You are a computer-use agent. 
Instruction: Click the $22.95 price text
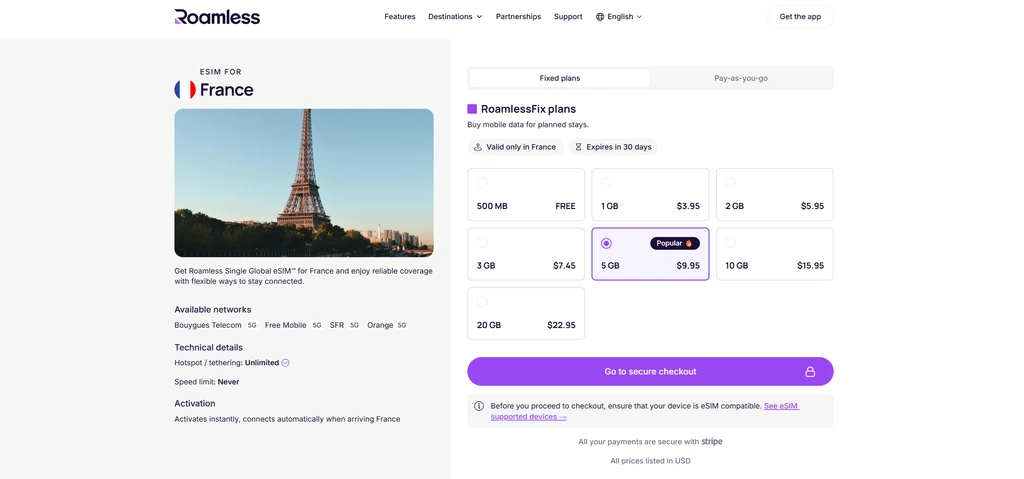tap(562, 325)
